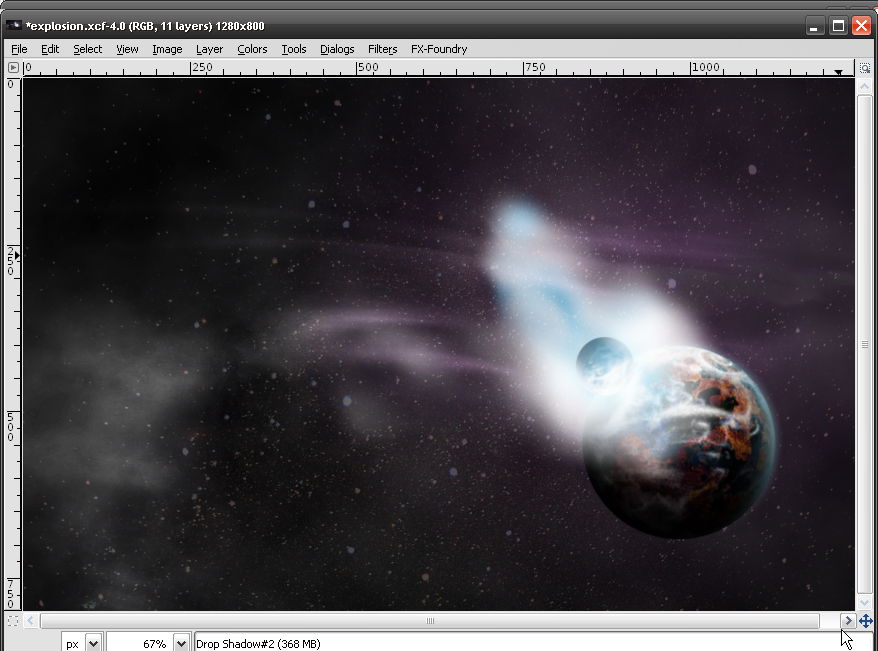Toggle Quick Mask at bottom-left corner

[13, 620]
